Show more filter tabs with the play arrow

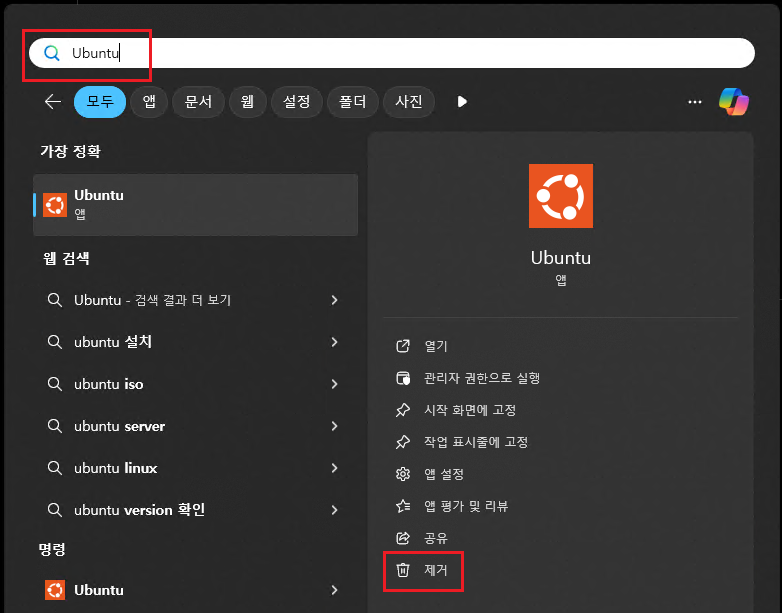pos(462,102)
